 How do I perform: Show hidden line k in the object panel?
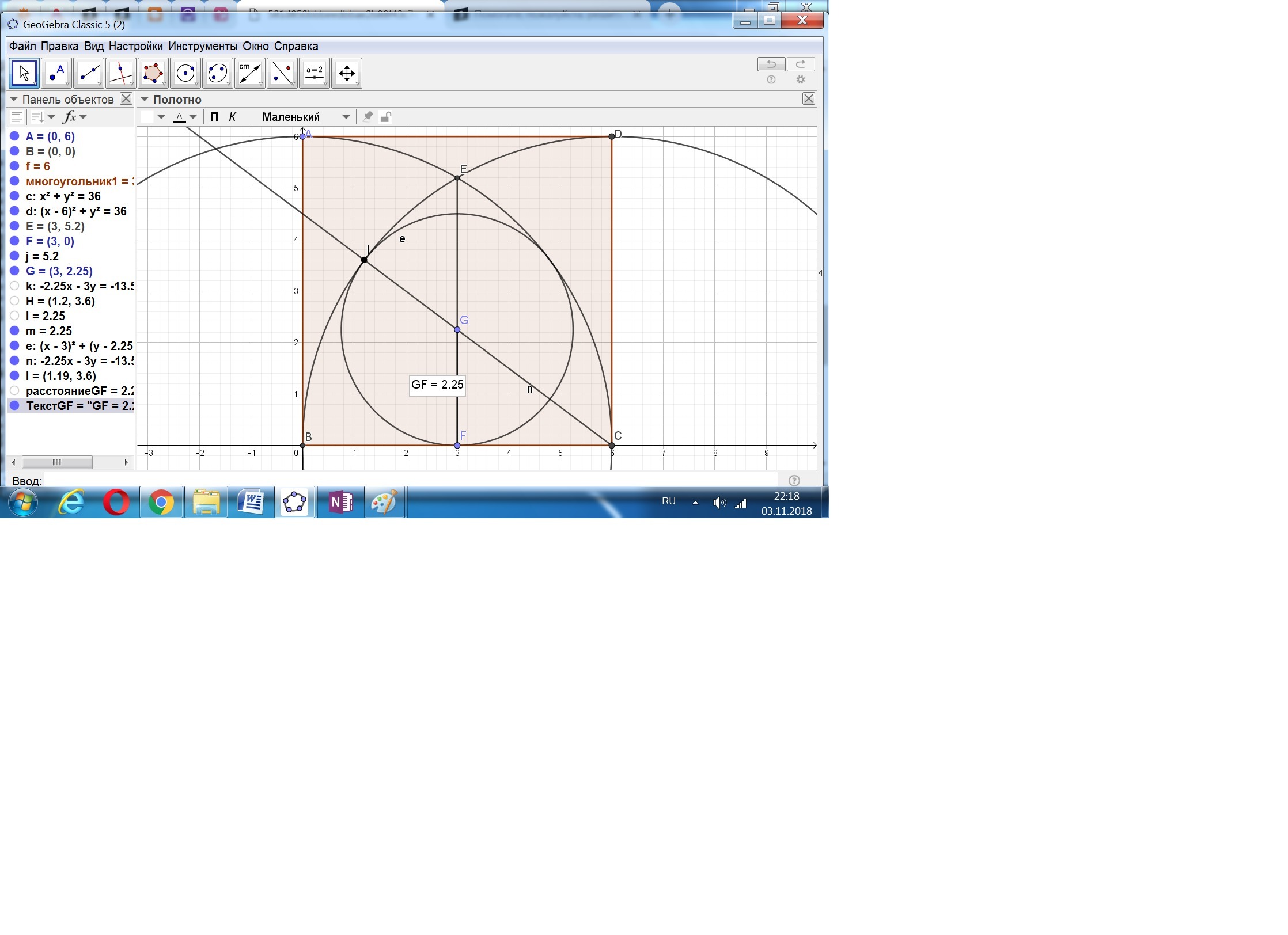14,286
